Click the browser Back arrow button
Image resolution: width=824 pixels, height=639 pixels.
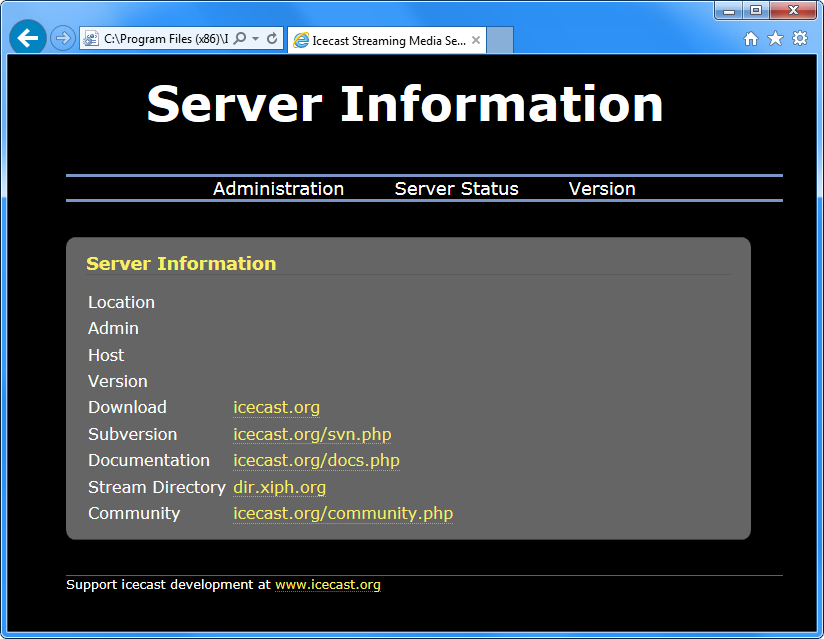pos(28,38)
